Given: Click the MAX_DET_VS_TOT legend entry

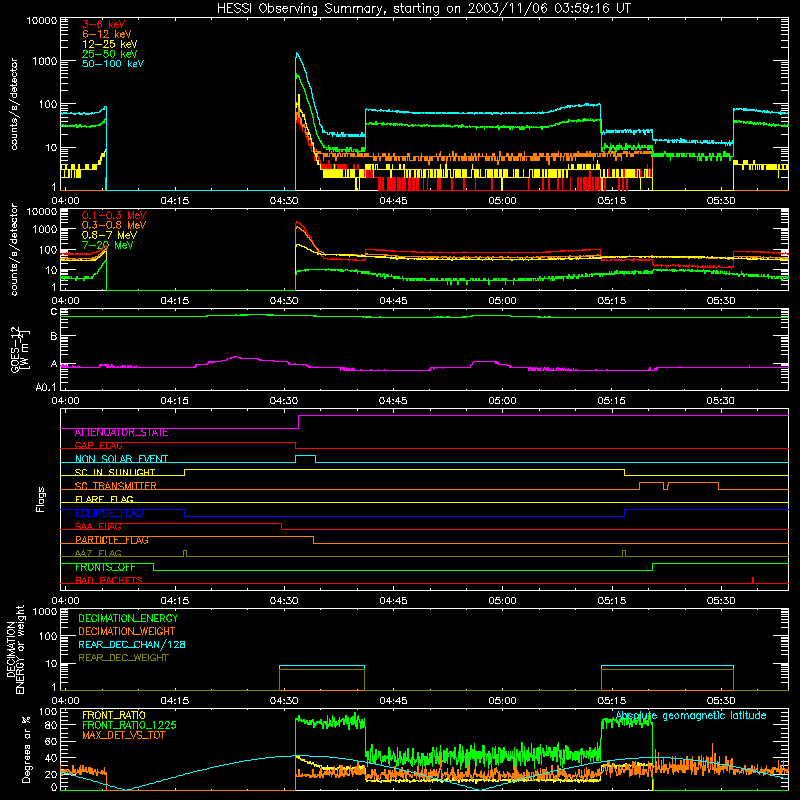Looking at the screenshot, I should 124,735.
